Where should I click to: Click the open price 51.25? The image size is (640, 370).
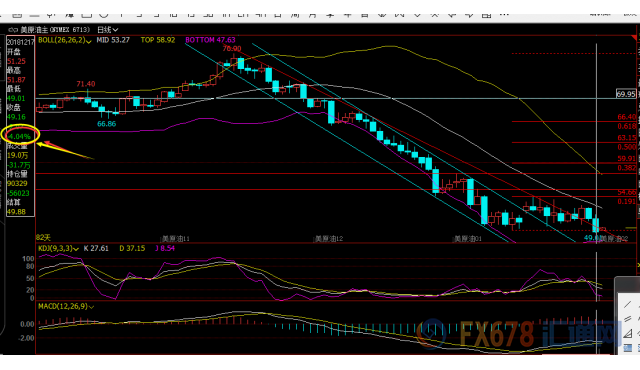pyautogui.click(x=16, y=61)
